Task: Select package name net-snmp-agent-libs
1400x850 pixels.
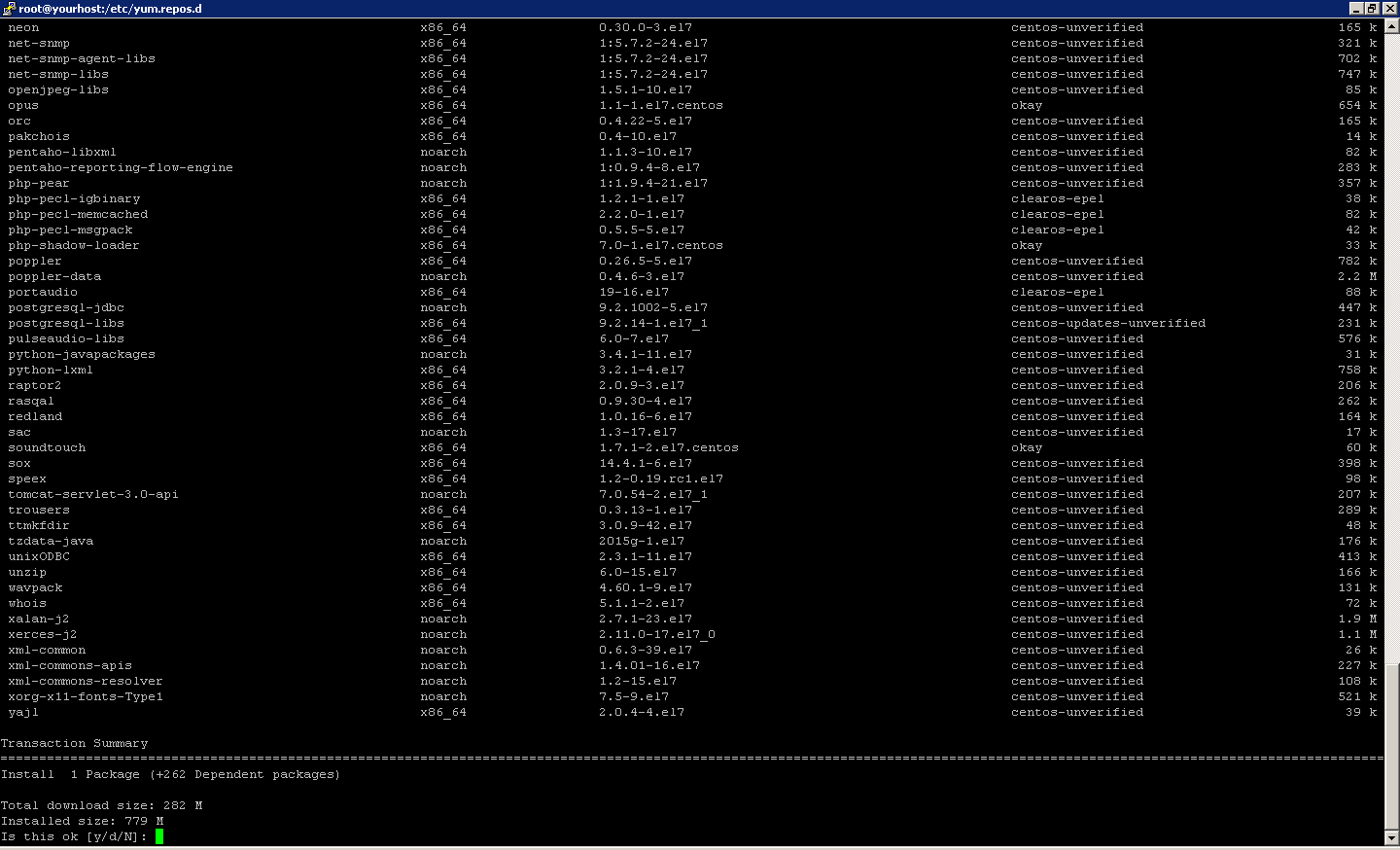Action: click(82, 58)
